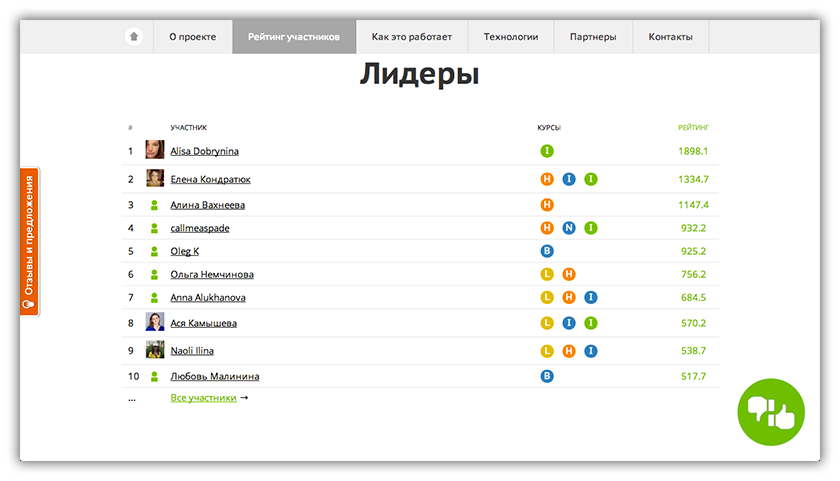This screenshot has height=481, width=840.
Task: Click the РЕЙТИНГ column header
Action: tap(693, 127)
